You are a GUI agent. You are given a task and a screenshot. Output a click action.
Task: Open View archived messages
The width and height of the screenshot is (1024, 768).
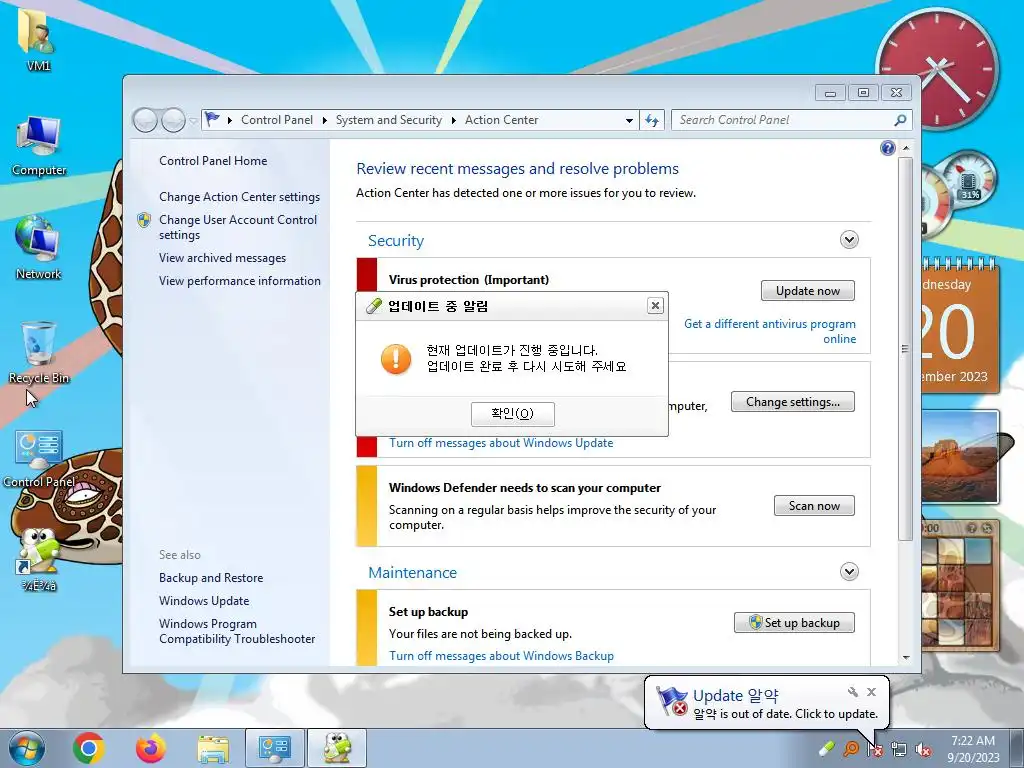point(223,258)
